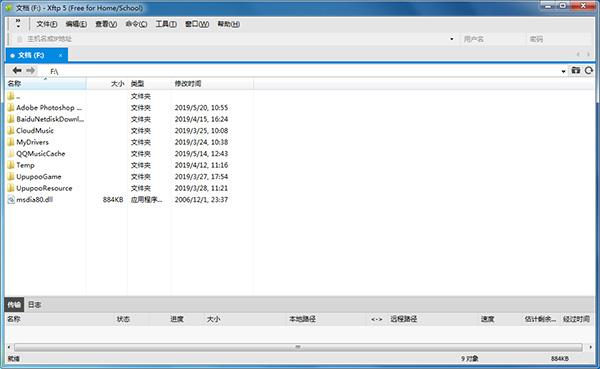Open the host address dropdown arrow
Screen dimensions: 600x369
452,39
